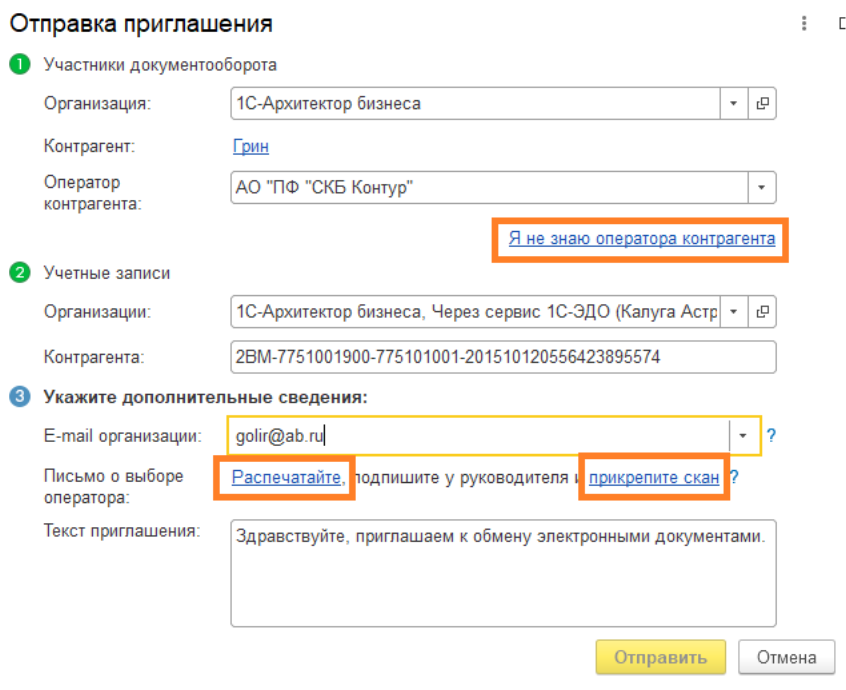Expand the participant Организация dropdown arrow
The image size is (846, 690).
point(733,103)
